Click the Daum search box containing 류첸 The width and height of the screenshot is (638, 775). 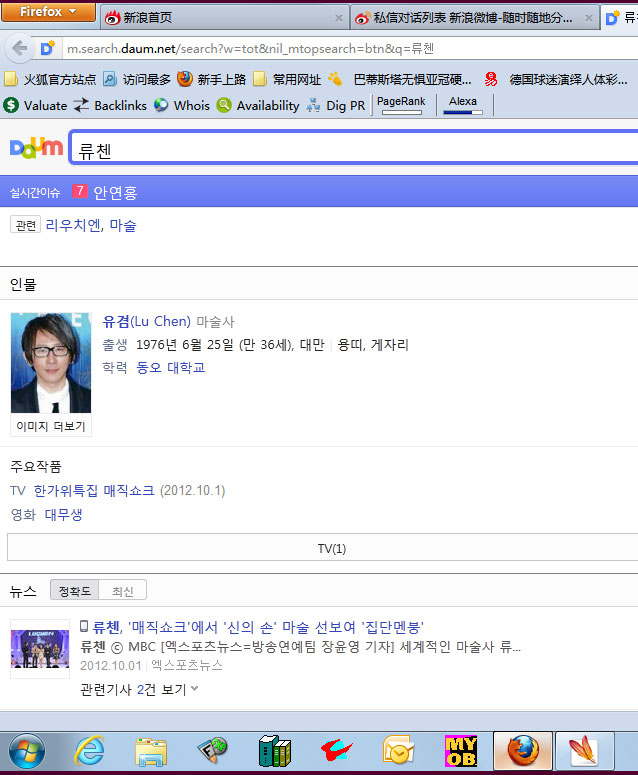click(354, 147)
